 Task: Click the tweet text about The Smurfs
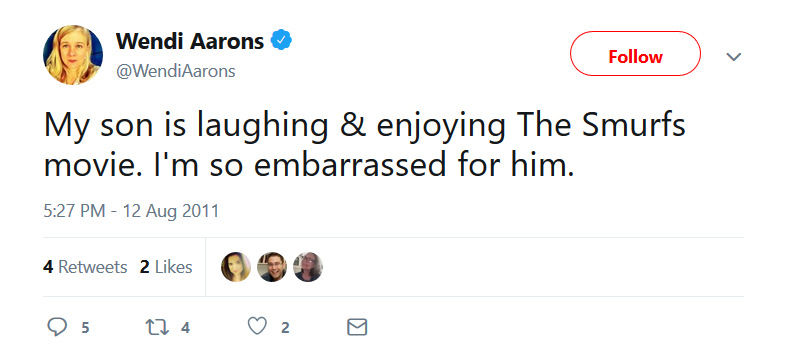365,146
